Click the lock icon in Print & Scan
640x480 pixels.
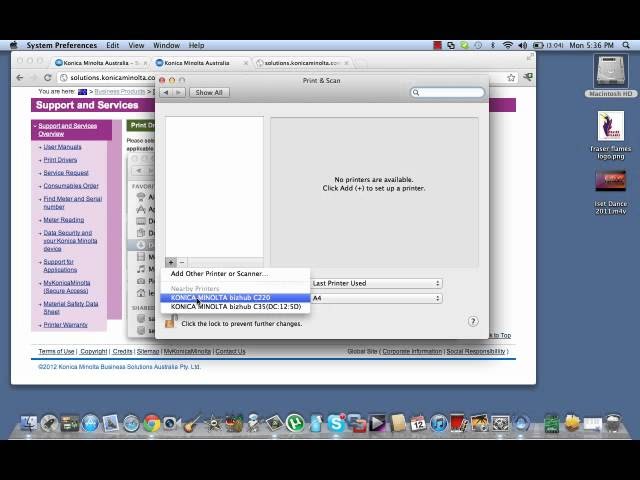coord(170,322)
